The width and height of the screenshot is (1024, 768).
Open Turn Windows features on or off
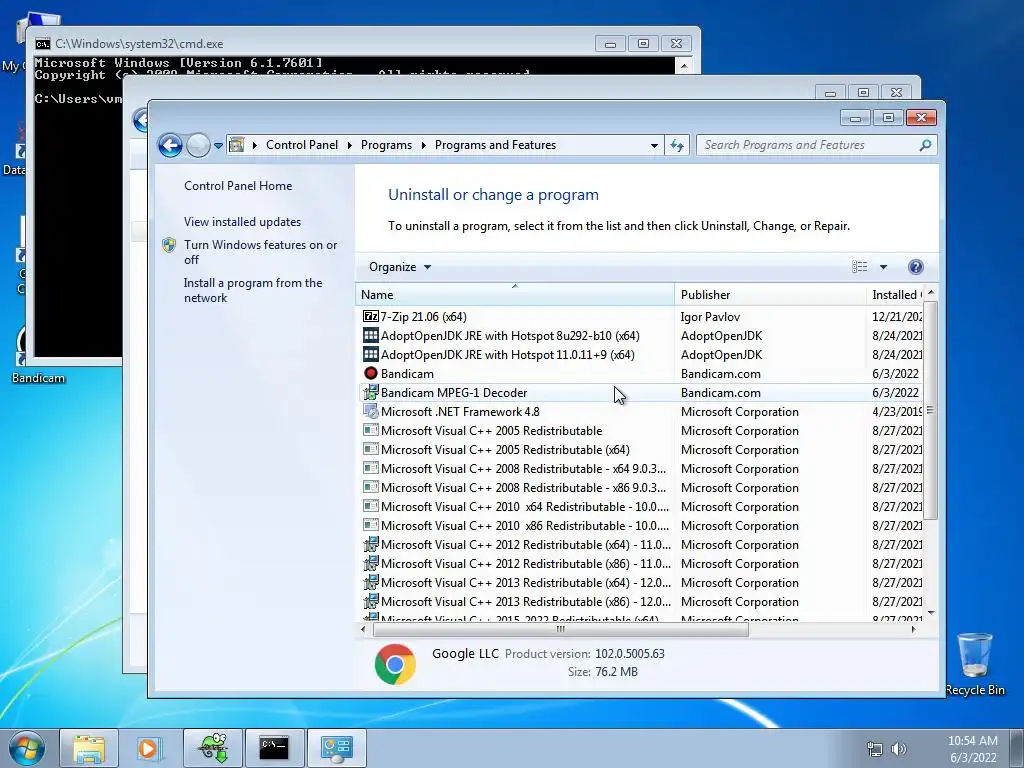pos(261,252)
